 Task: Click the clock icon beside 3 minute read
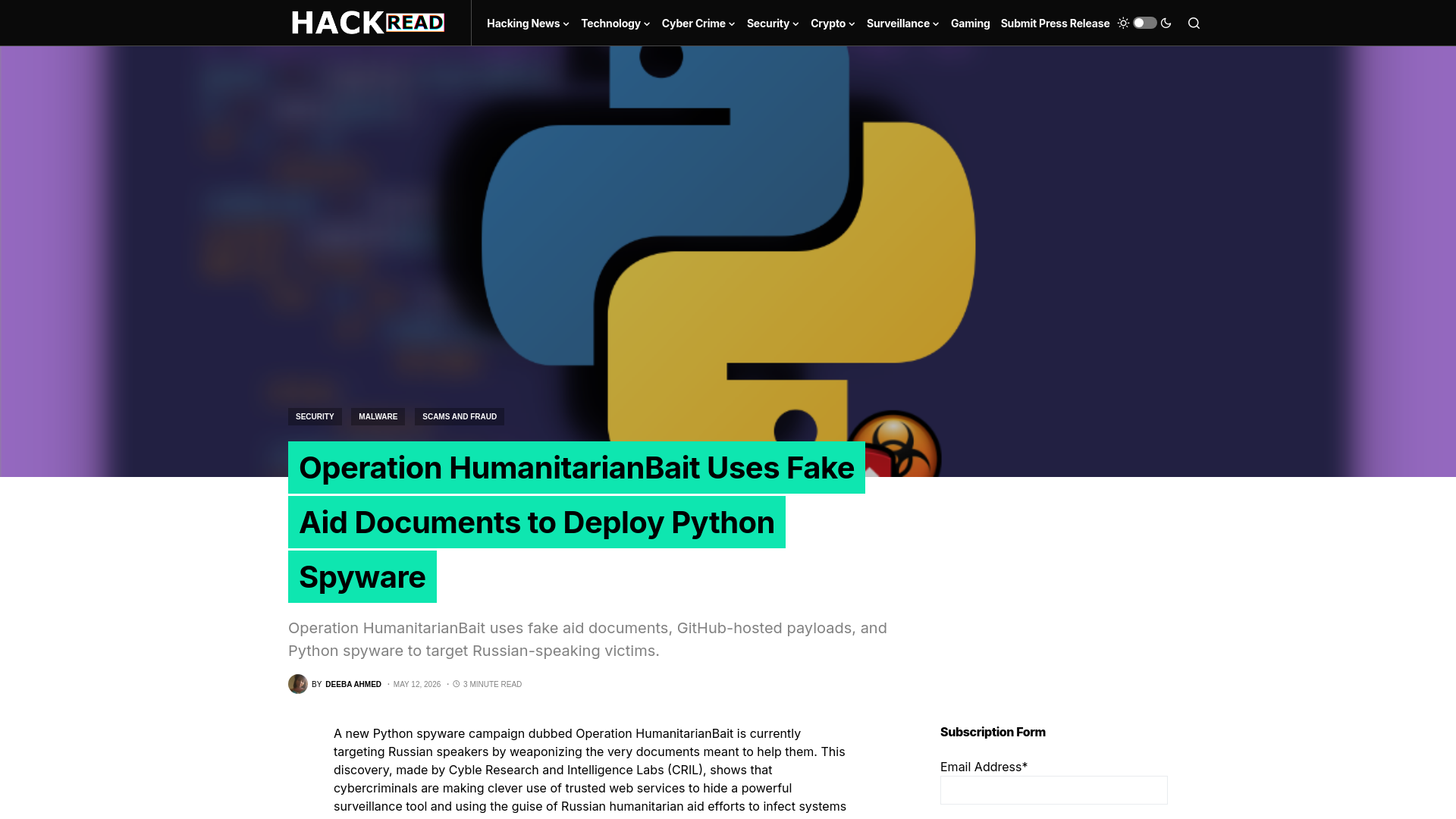(x=457, y=684)
